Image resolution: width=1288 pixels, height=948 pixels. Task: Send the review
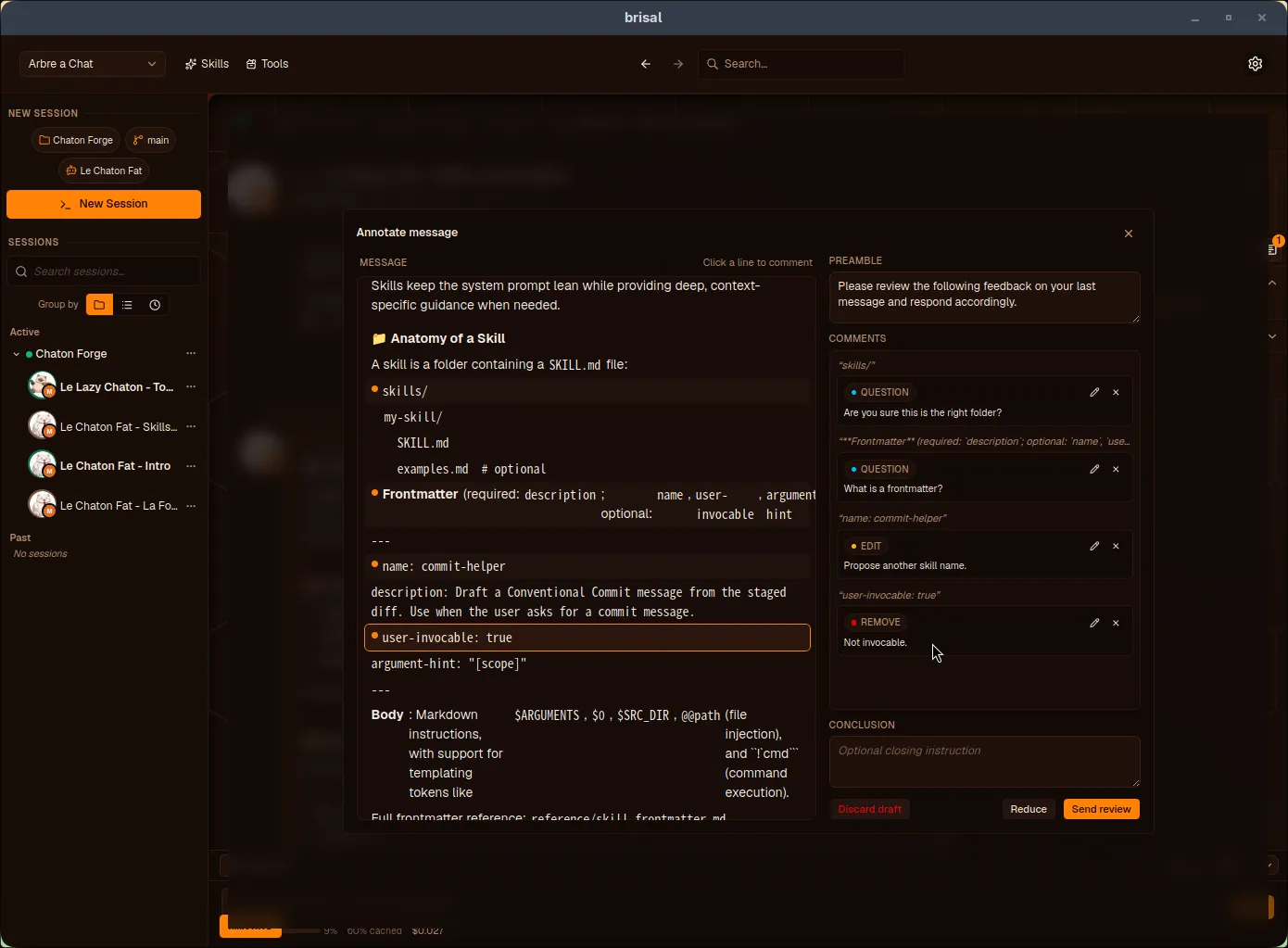(1101, 809)
